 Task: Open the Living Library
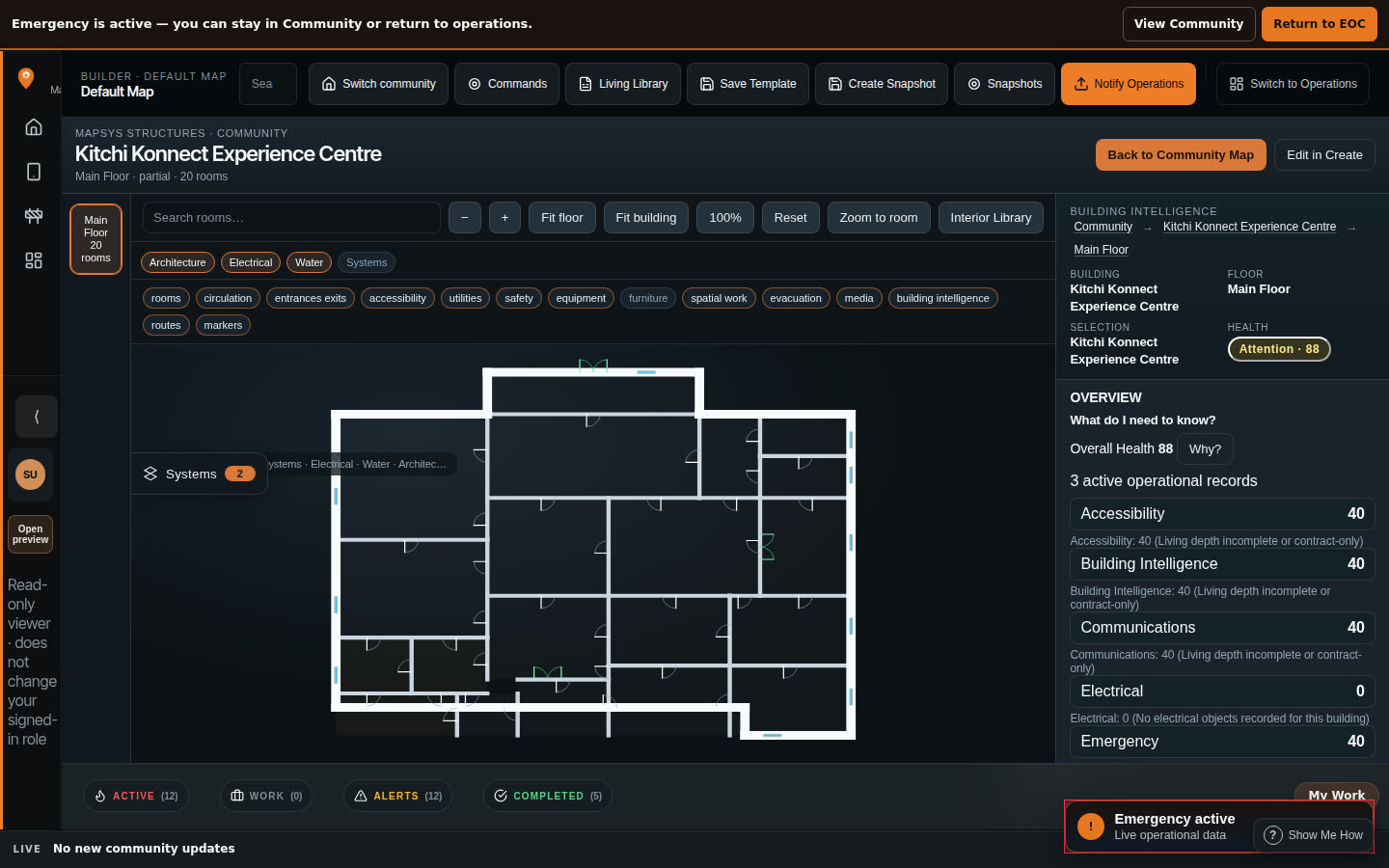[623, 84]
